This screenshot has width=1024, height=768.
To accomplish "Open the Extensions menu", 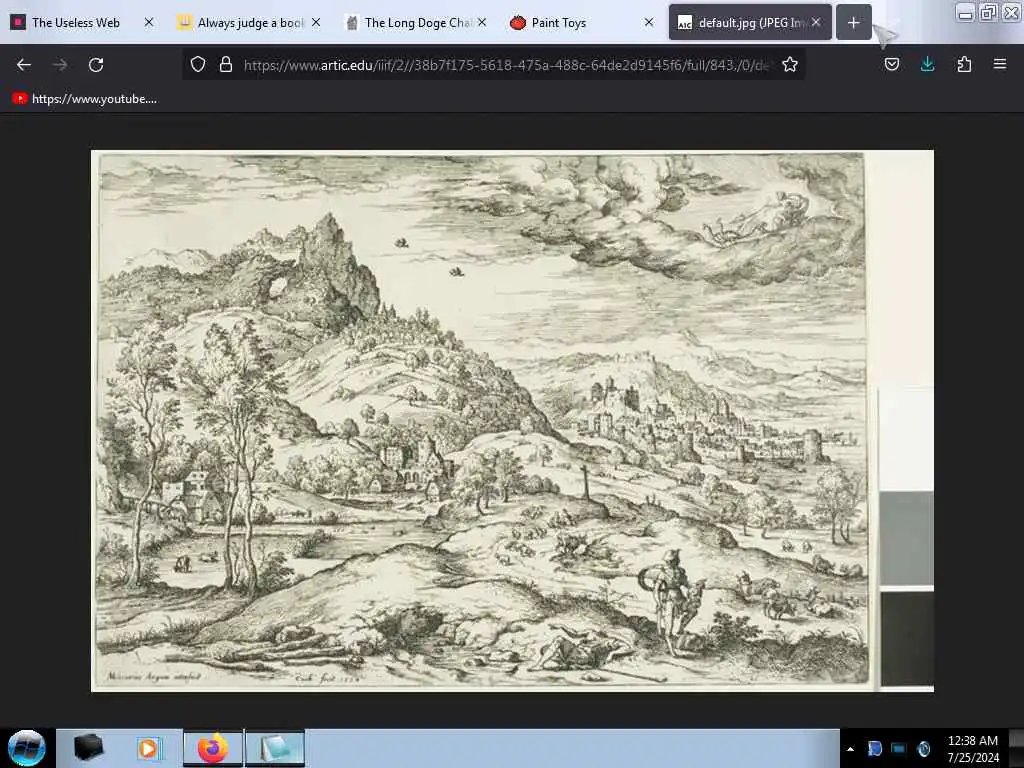I will (x=964, y=65).
